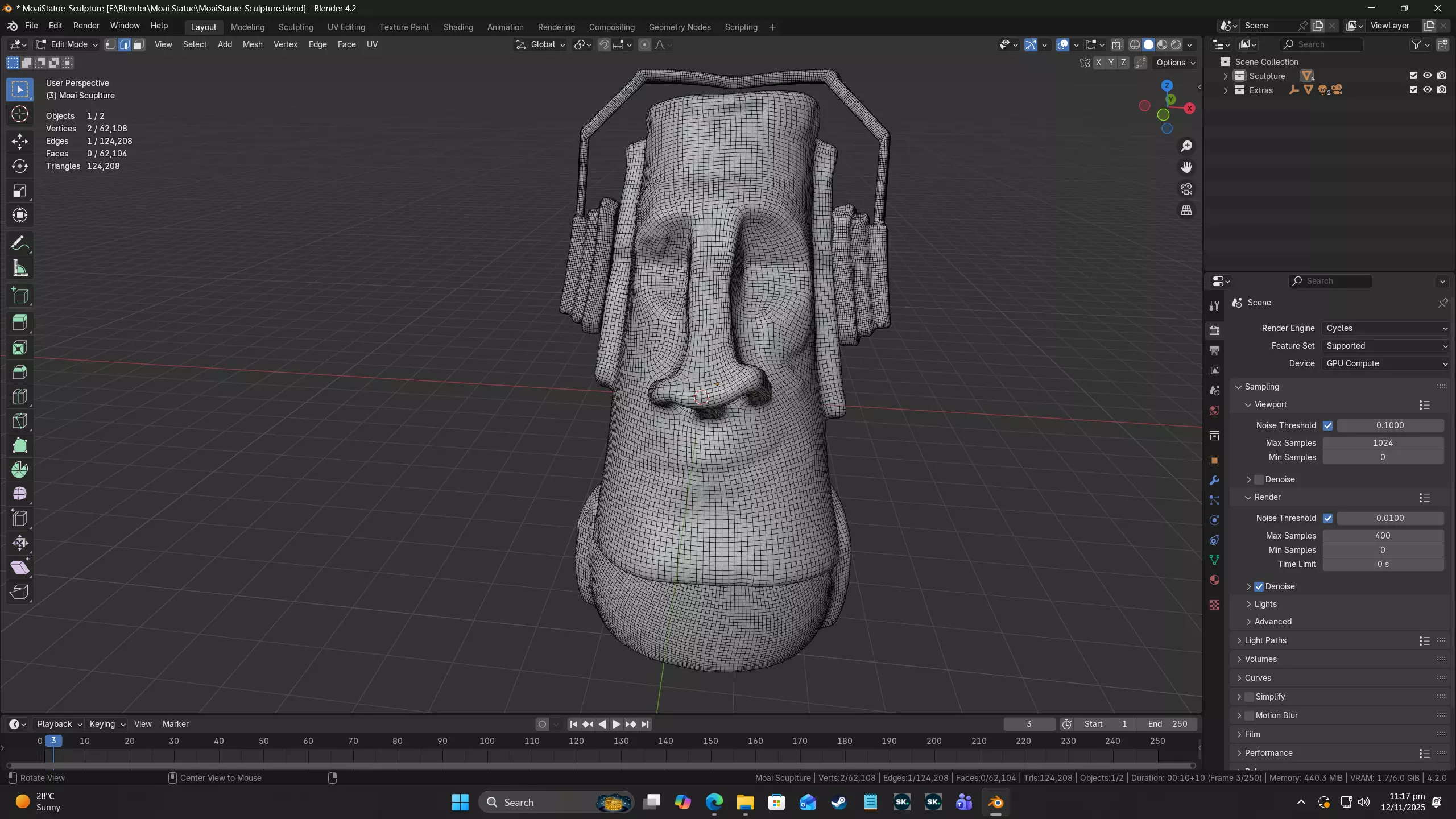
Task: Select the Rotate tool in the toolbar
Action: coord(20,166)
